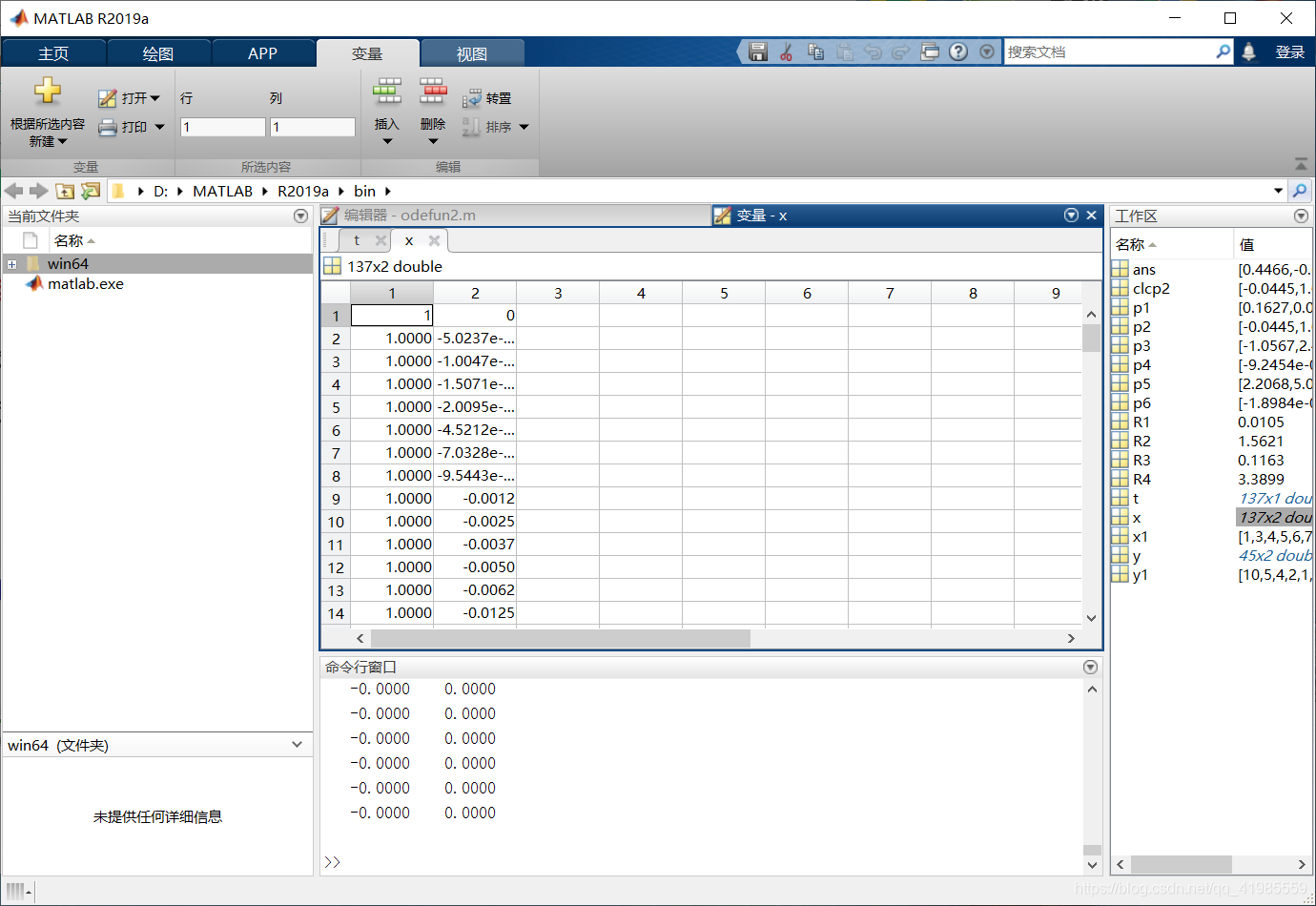This screenshot has width=1316, height=906.
Task: Select column header 2 in the variable table
Action: coord(475,293)
